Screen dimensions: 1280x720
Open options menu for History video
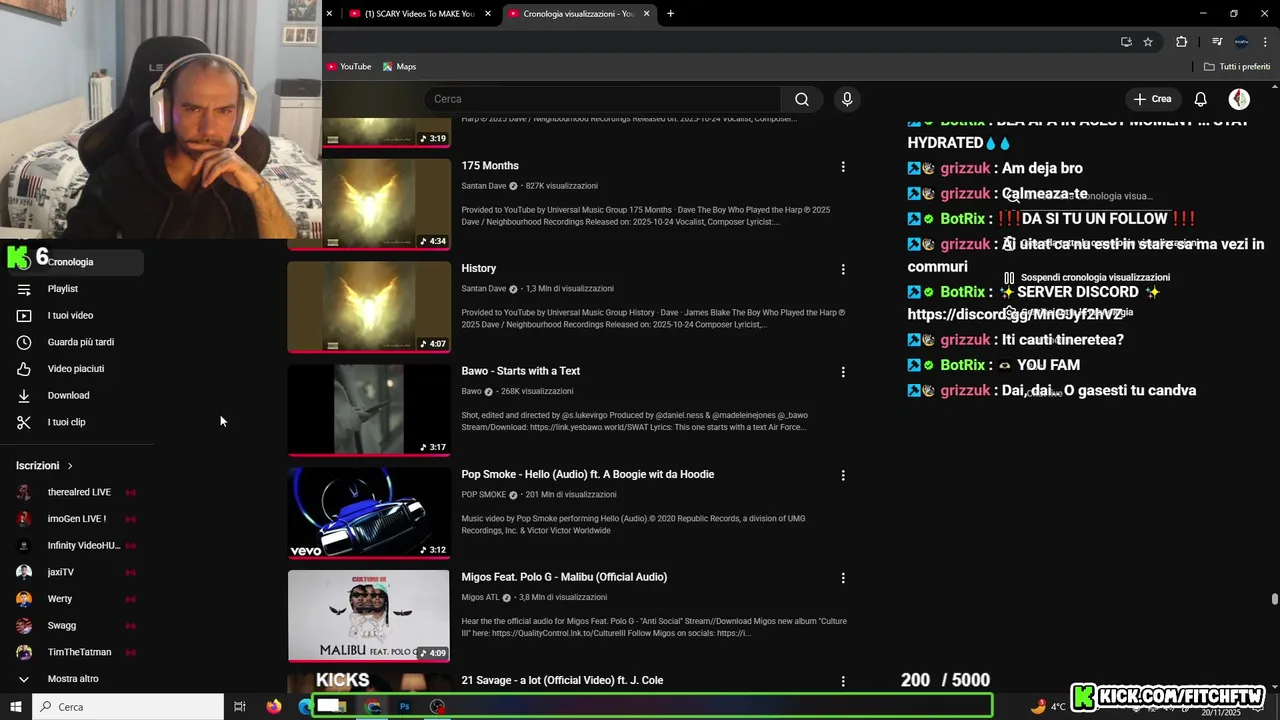tap(843, 269)
